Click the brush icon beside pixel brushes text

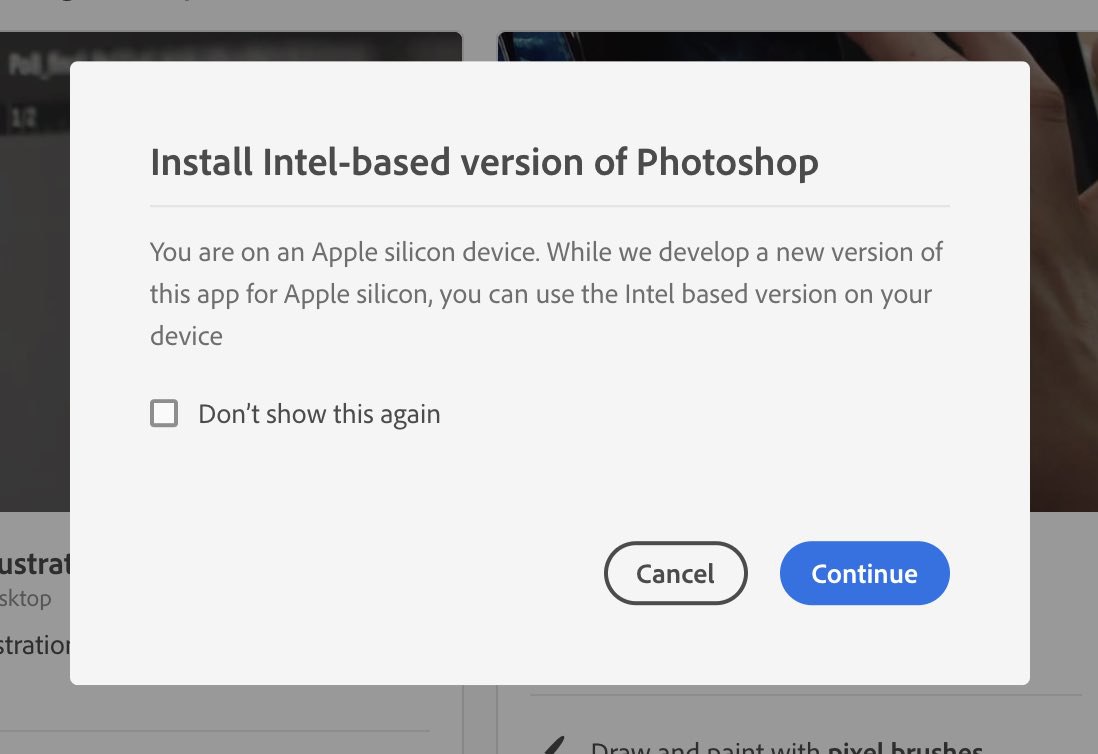click(x=554, y=746)
